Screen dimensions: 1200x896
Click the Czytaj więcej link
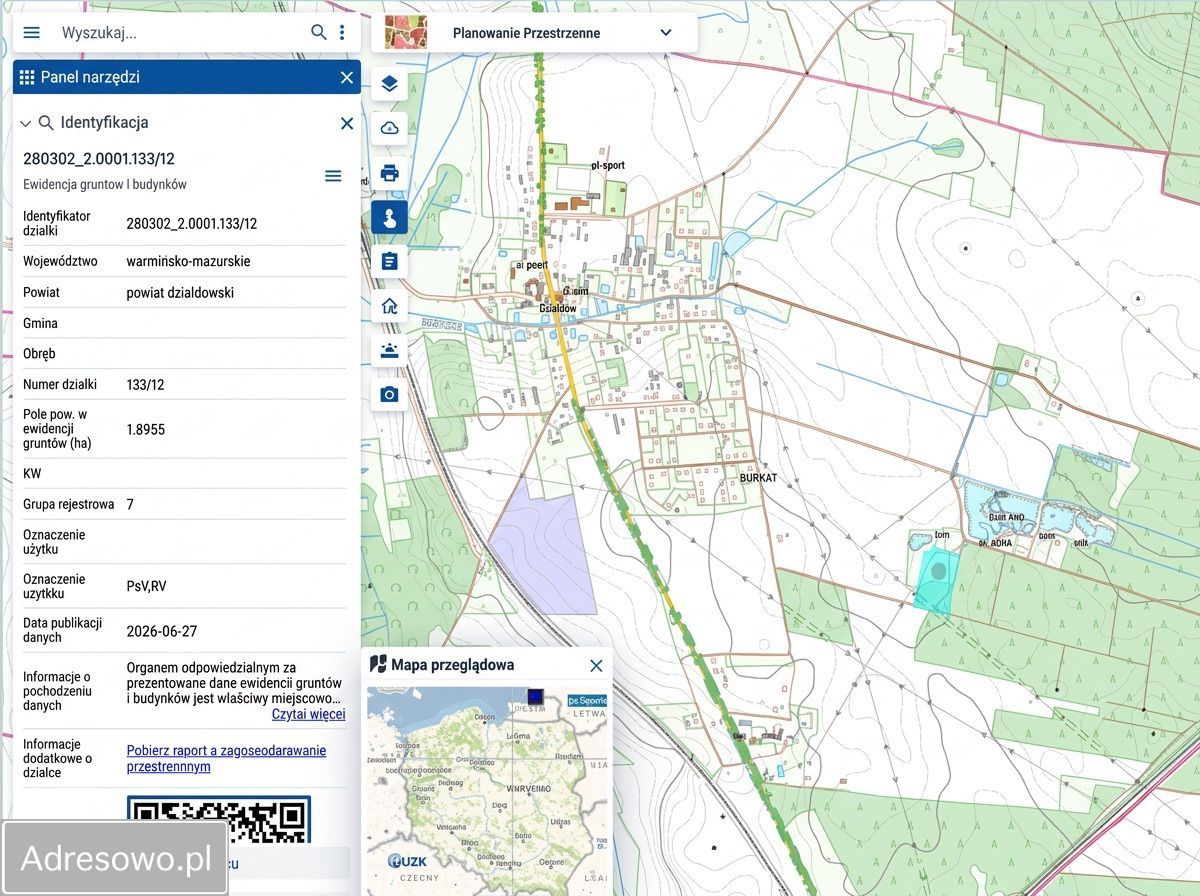click(308, 714)
